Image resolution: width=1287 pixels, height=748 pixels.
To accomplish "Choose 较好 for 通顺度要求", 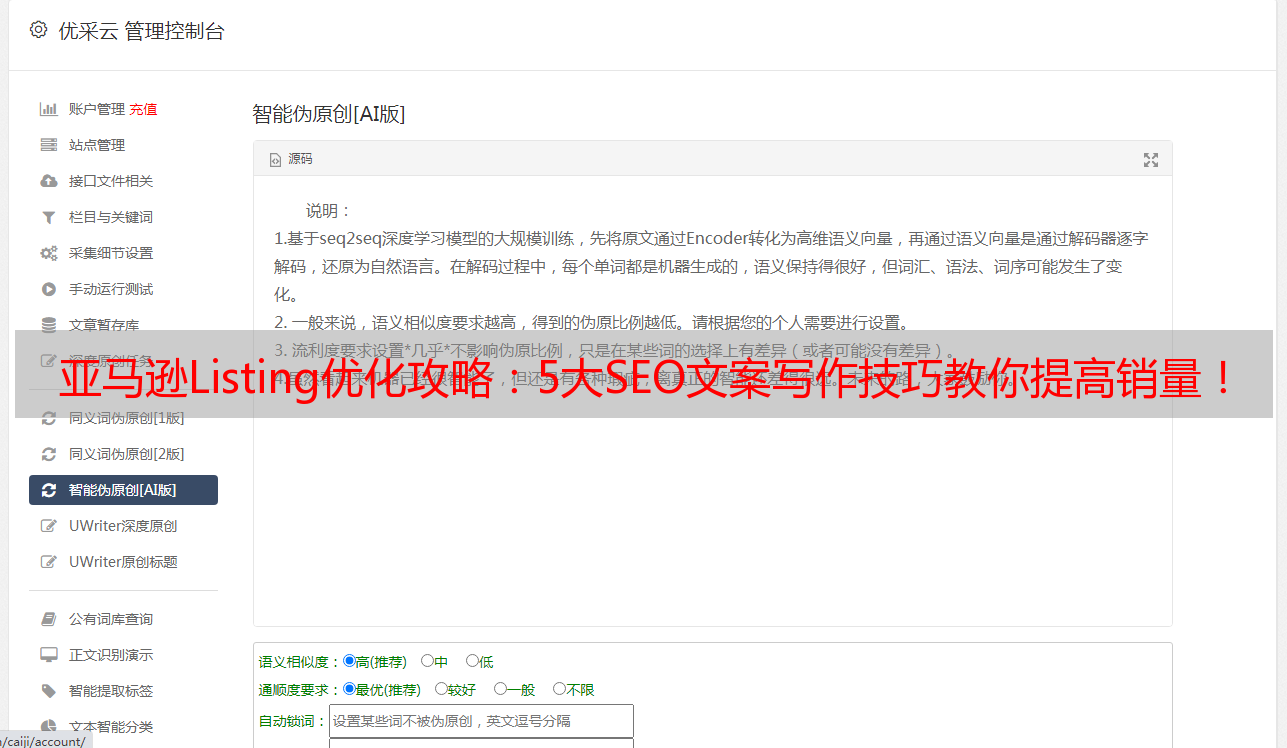I will 441,689.
